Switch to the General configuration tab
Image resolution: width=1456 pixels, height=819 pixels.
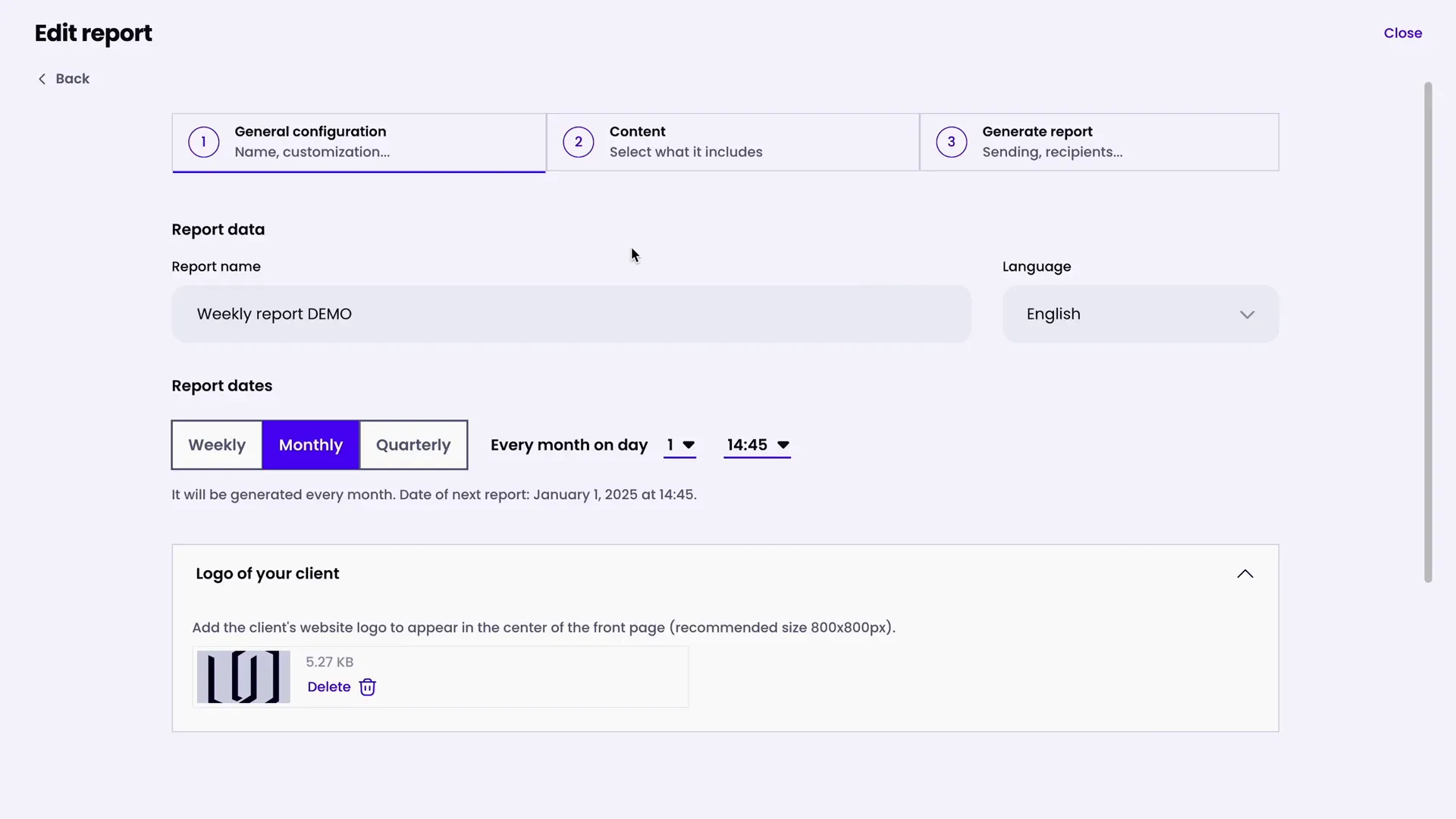[359, 143]
